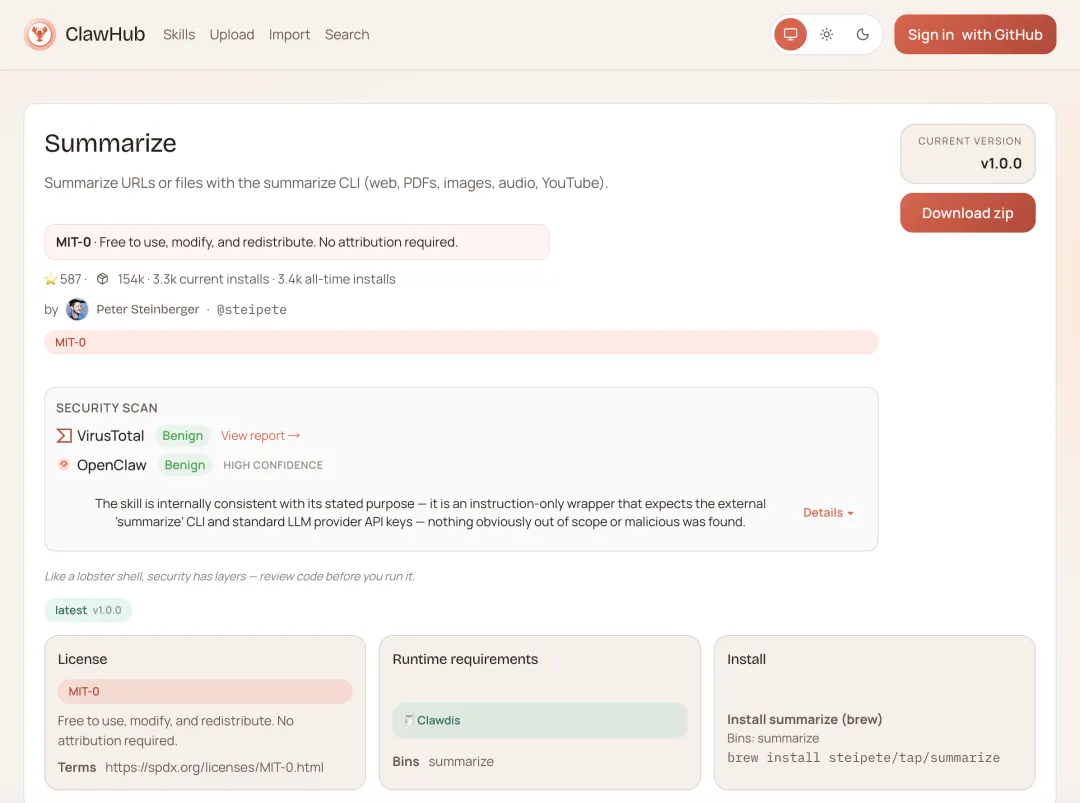This screenshot has height=803, width=1080.
Task: Click the MIT-0 pill in License card
Action: pyautogui.click(x=205, y=691)
